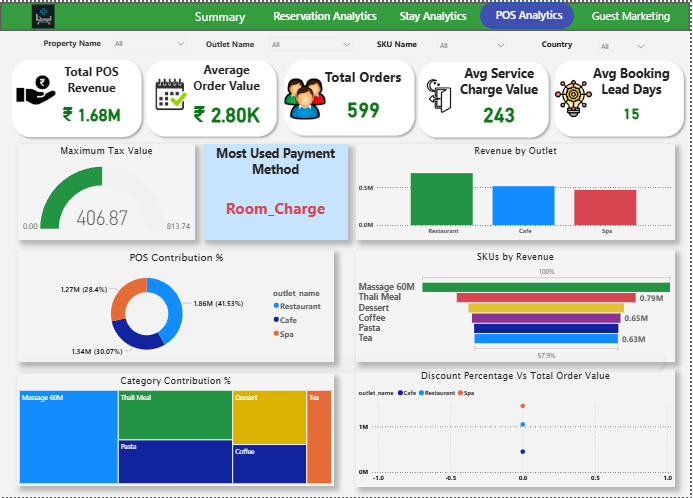This screenshot has height=498, width=693.
Task: Select the green Restaurant bar in Revenue by Outlet
Action: click(441, 199)
